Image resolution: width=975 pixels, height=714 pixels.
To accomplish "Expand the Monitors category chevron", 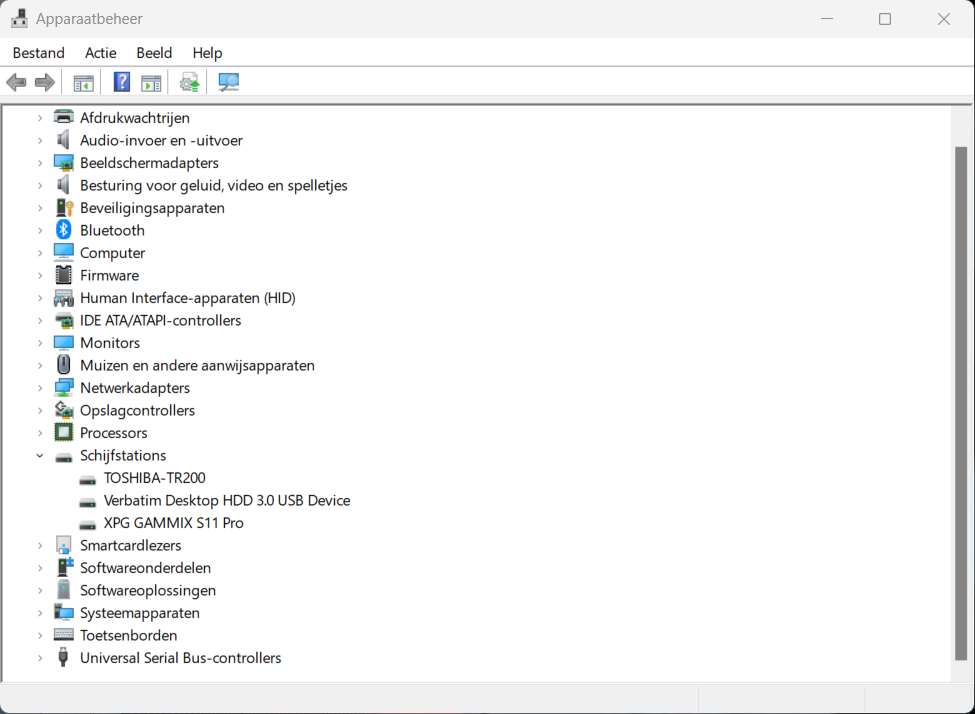I will point(40,343).
